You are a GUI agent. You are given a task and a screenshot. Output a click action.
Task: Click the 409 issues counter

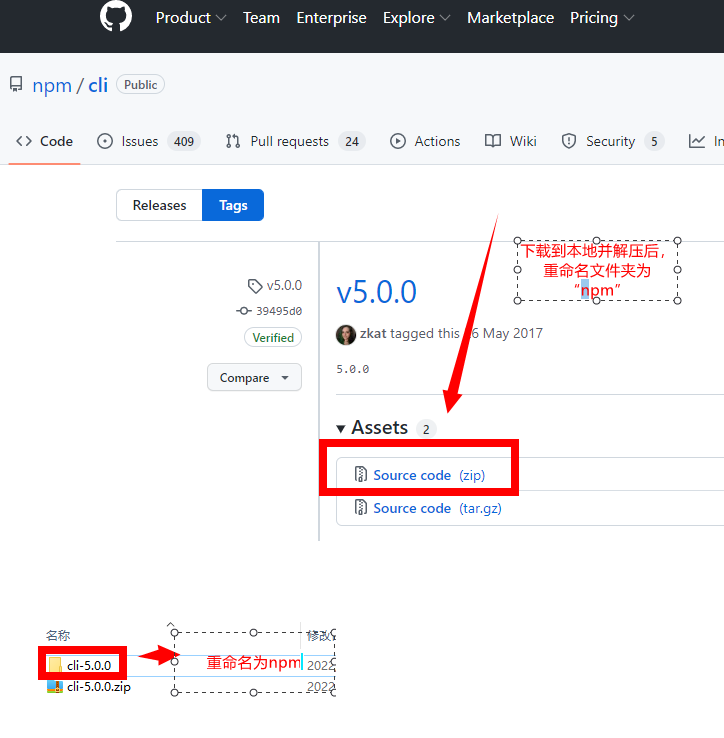[184, 142]
